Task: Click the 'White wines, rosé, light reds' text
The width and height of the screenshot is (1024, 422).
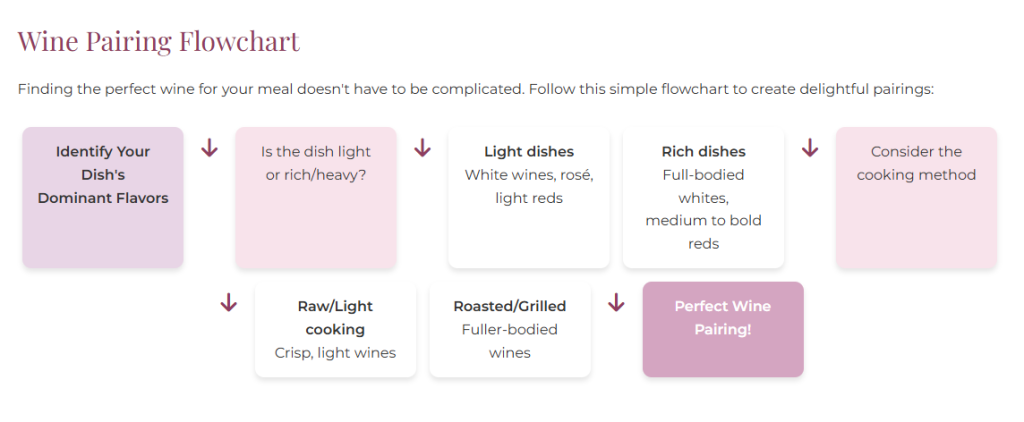Action: tap(529, 187)
